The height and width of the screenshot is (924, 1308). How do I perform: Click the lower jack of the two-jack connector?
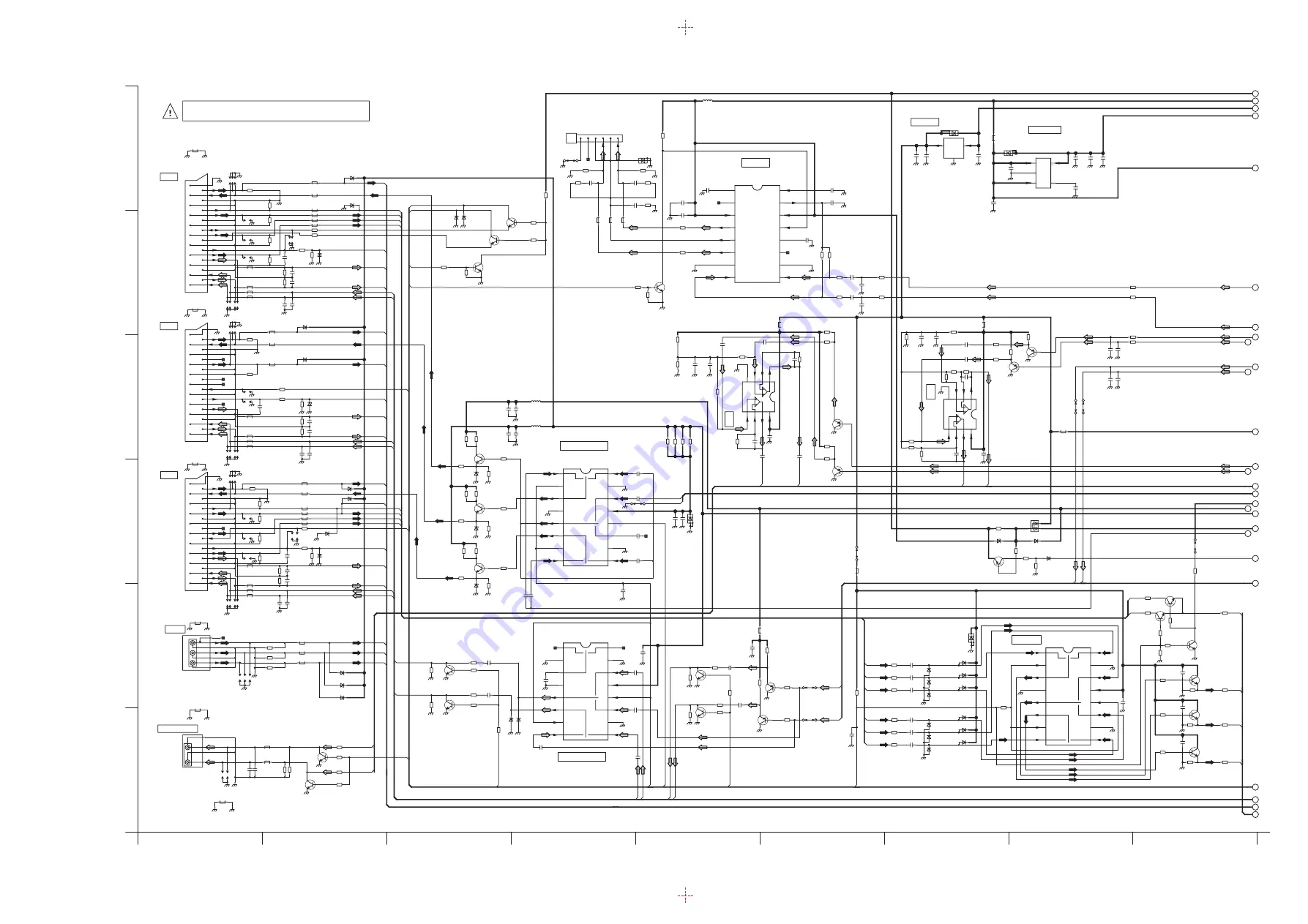click(x=188, y=762)
